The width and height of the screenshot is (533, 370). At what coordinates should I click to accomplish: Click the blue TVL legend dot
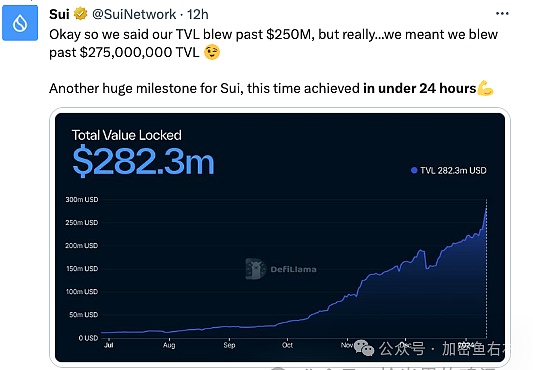tap(414, 170)
